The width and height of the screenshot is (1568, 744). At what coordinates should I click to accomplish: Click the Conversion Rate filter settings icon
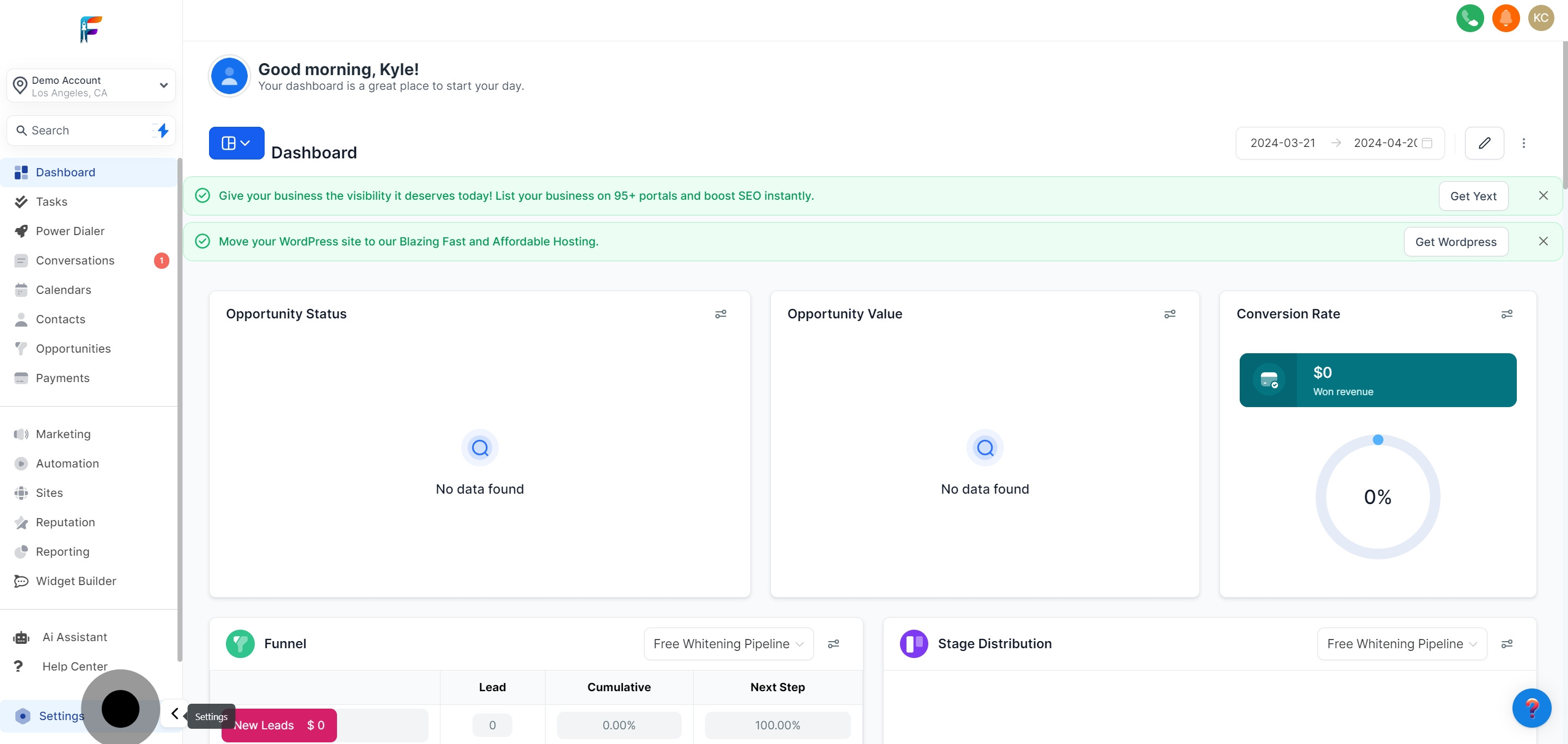[1506, 314]
